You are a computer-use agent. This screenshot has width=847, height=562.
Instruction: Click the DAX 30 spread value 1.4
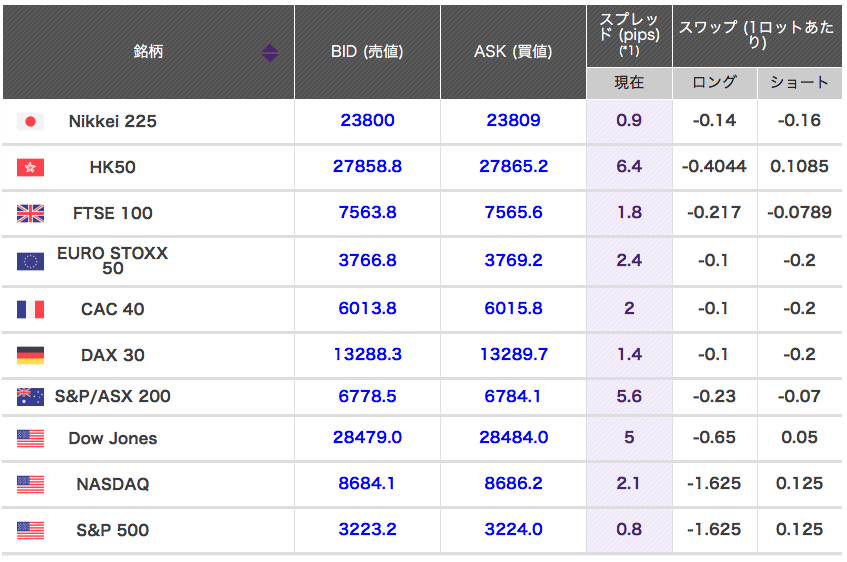point(629,355)
